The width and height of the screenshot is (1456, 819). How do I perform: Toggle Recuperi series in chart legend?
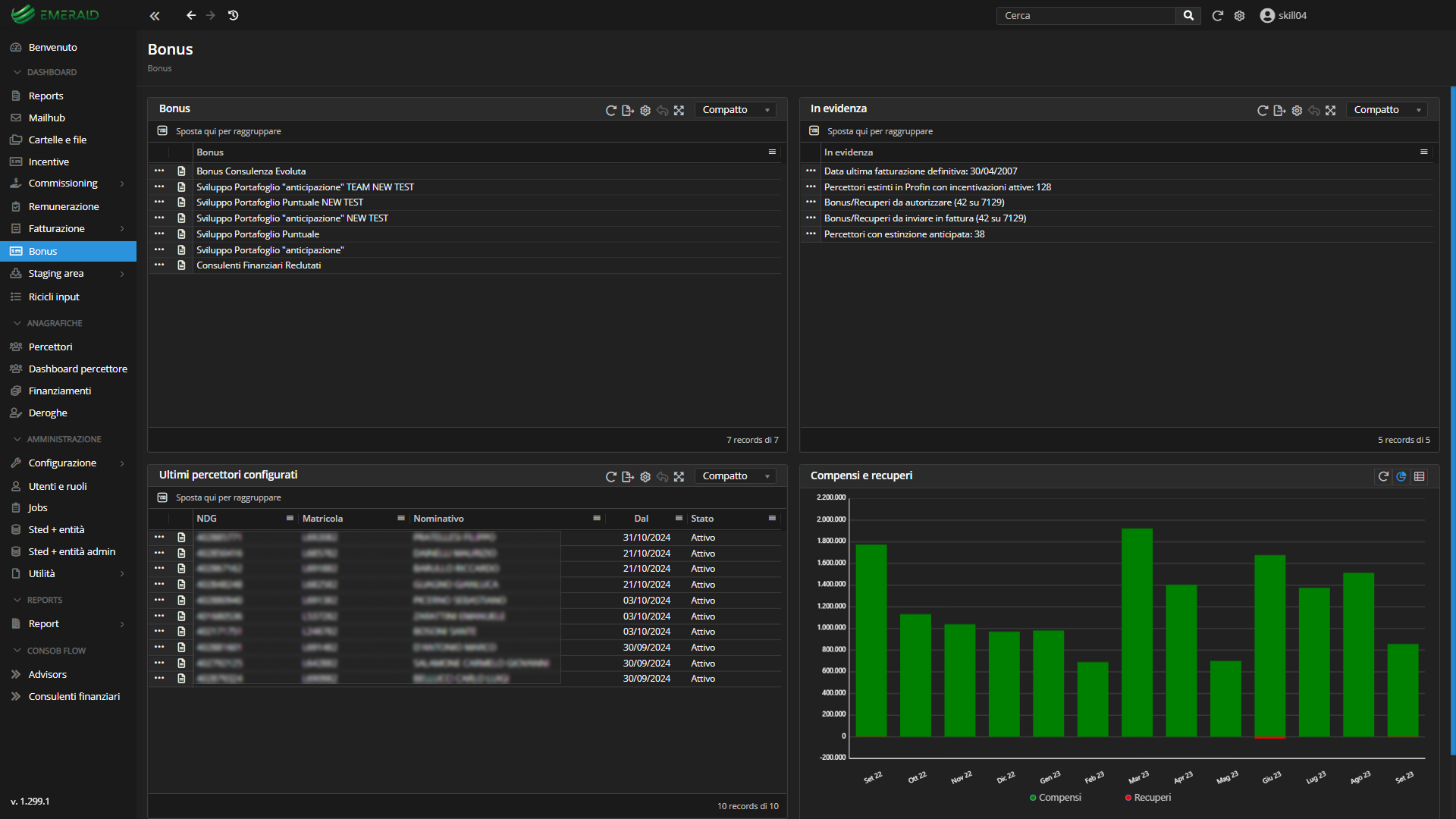point(1148,798)
